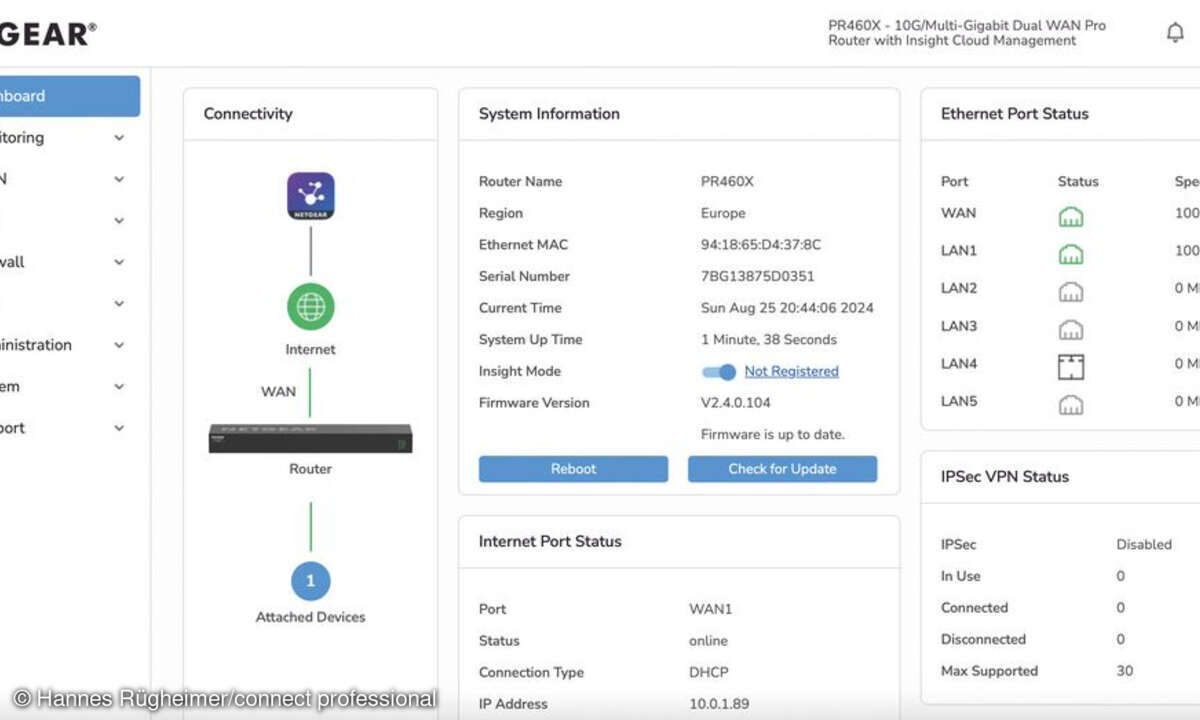
Task: Click the Netgear logo
Action: 46,34
